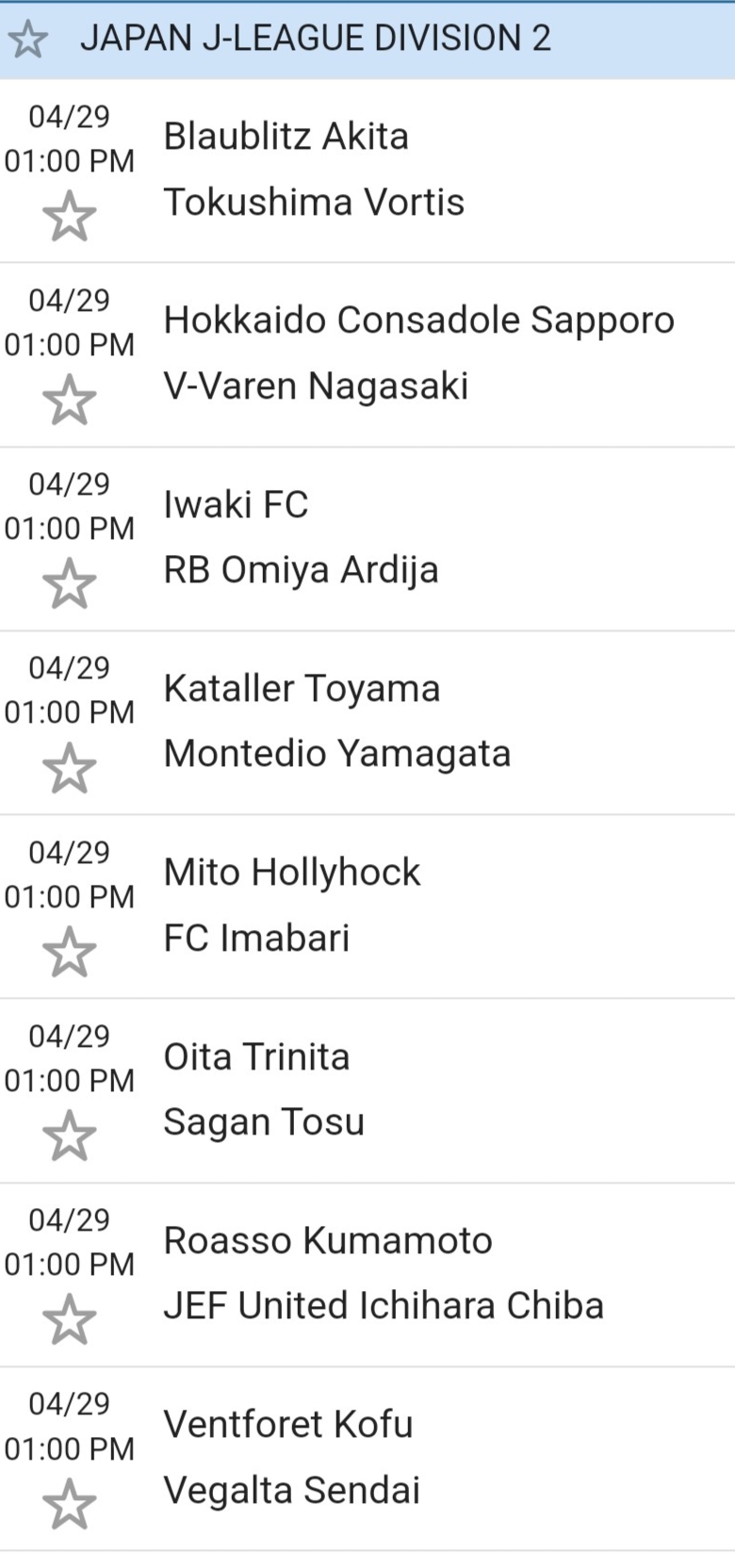Toggle favorite star for Hokkaido Consadole Sapporo match
This screenshot has width=735, height=1568.
point(70,400)
